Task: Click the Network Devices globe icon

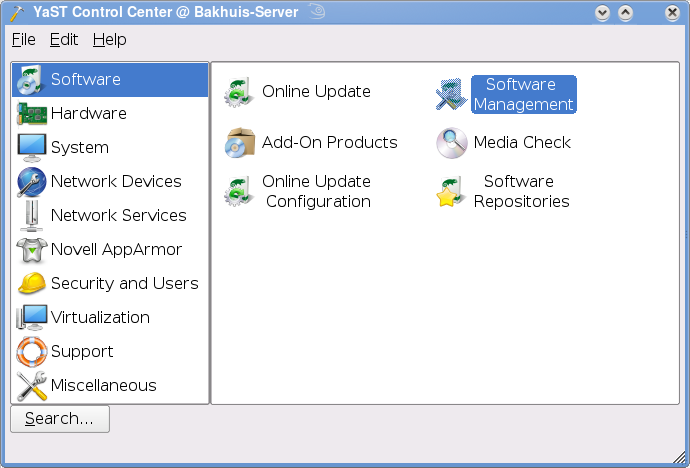Action: click(x=32, y=182)
